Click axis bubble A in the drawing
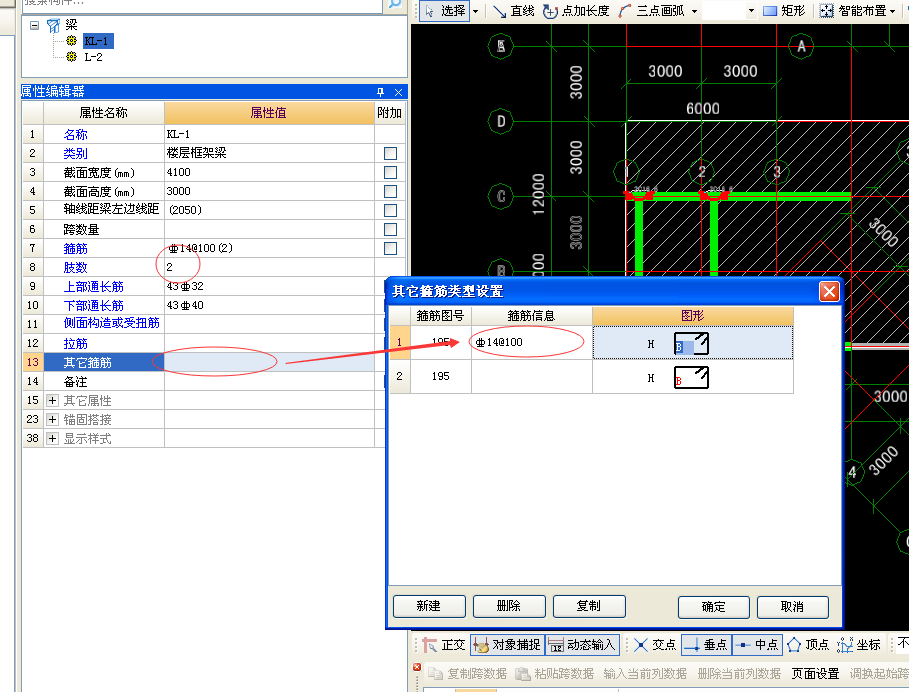 click(801, 46)
